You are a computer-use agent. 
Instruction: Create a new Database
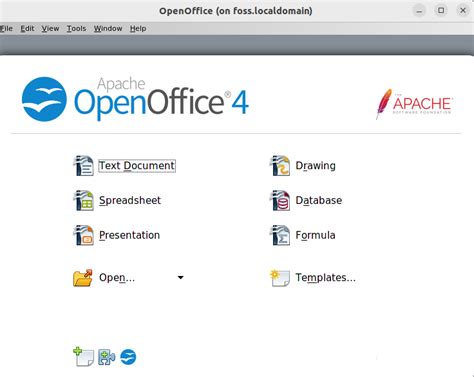(319, 200)
